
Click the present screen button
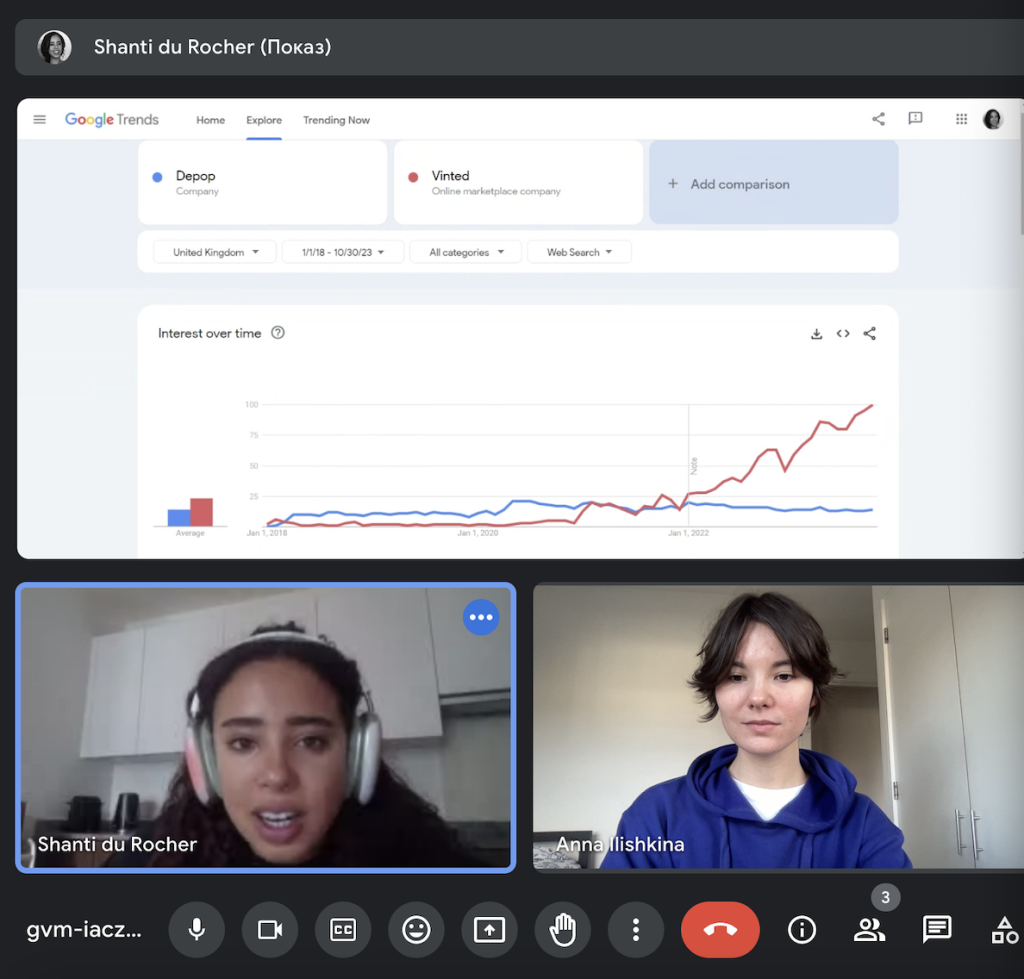489,929
